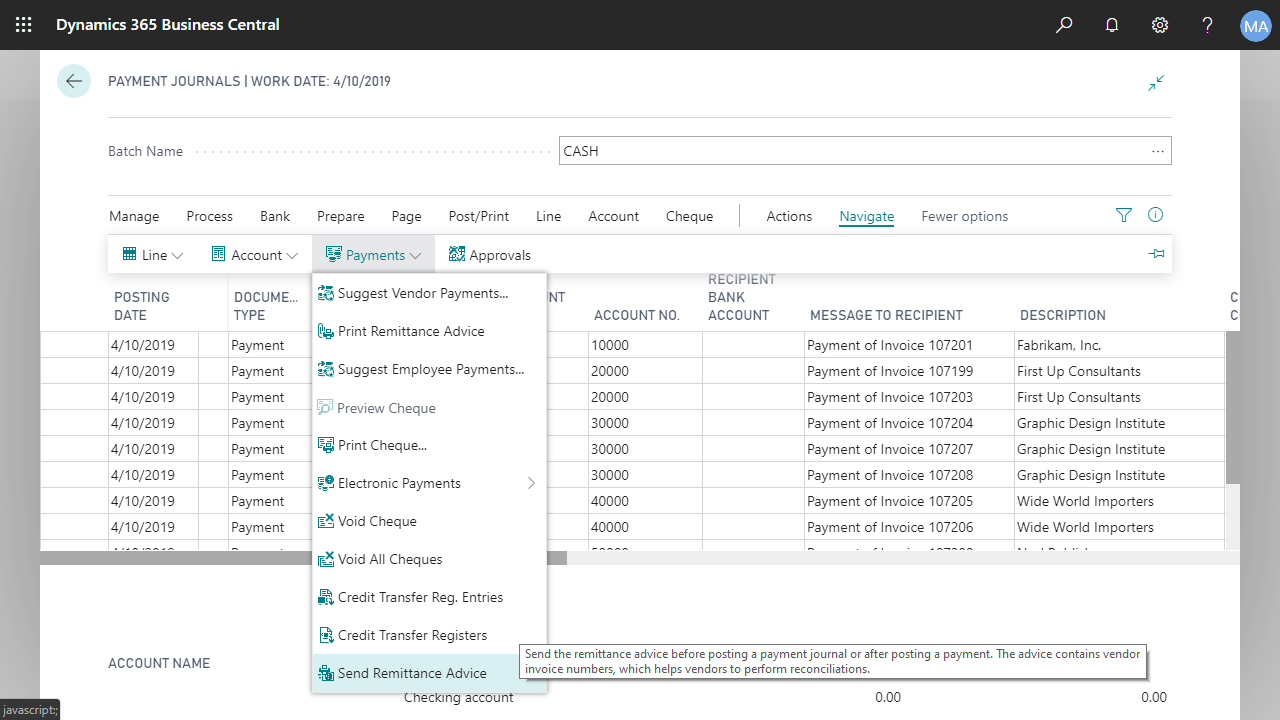Go back with the arrow button
The width and height of the screenshot is (1280, 720).
click(74, 81)
